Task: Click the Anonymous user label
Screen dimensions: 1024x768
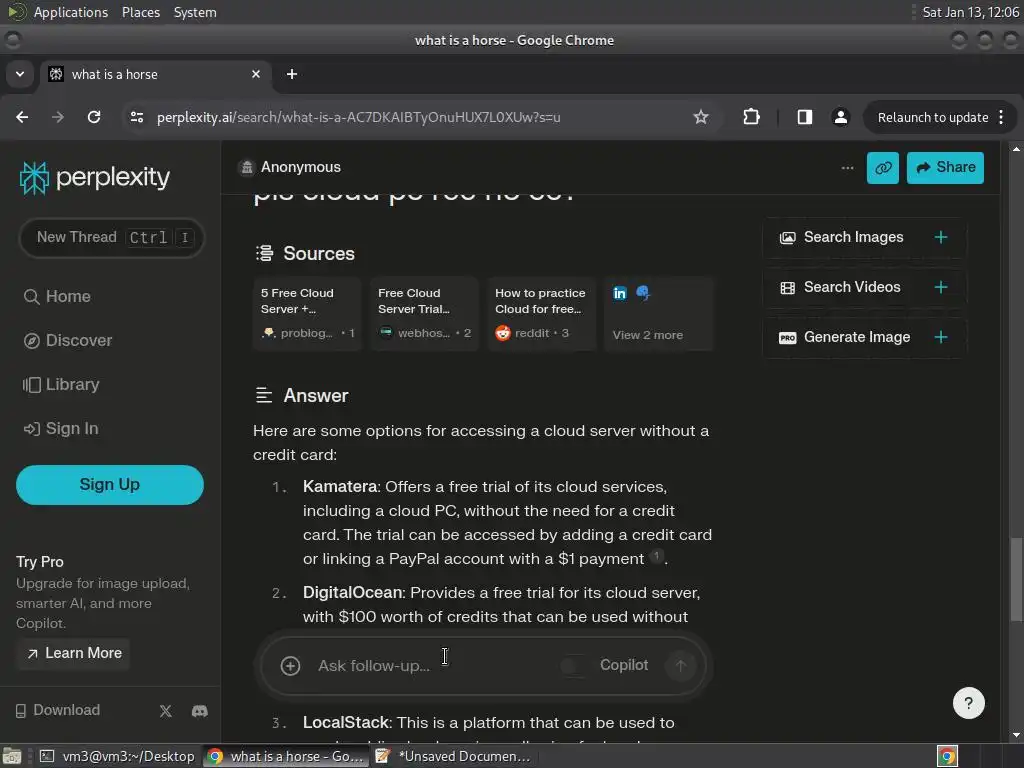Action: coord(300,167)
